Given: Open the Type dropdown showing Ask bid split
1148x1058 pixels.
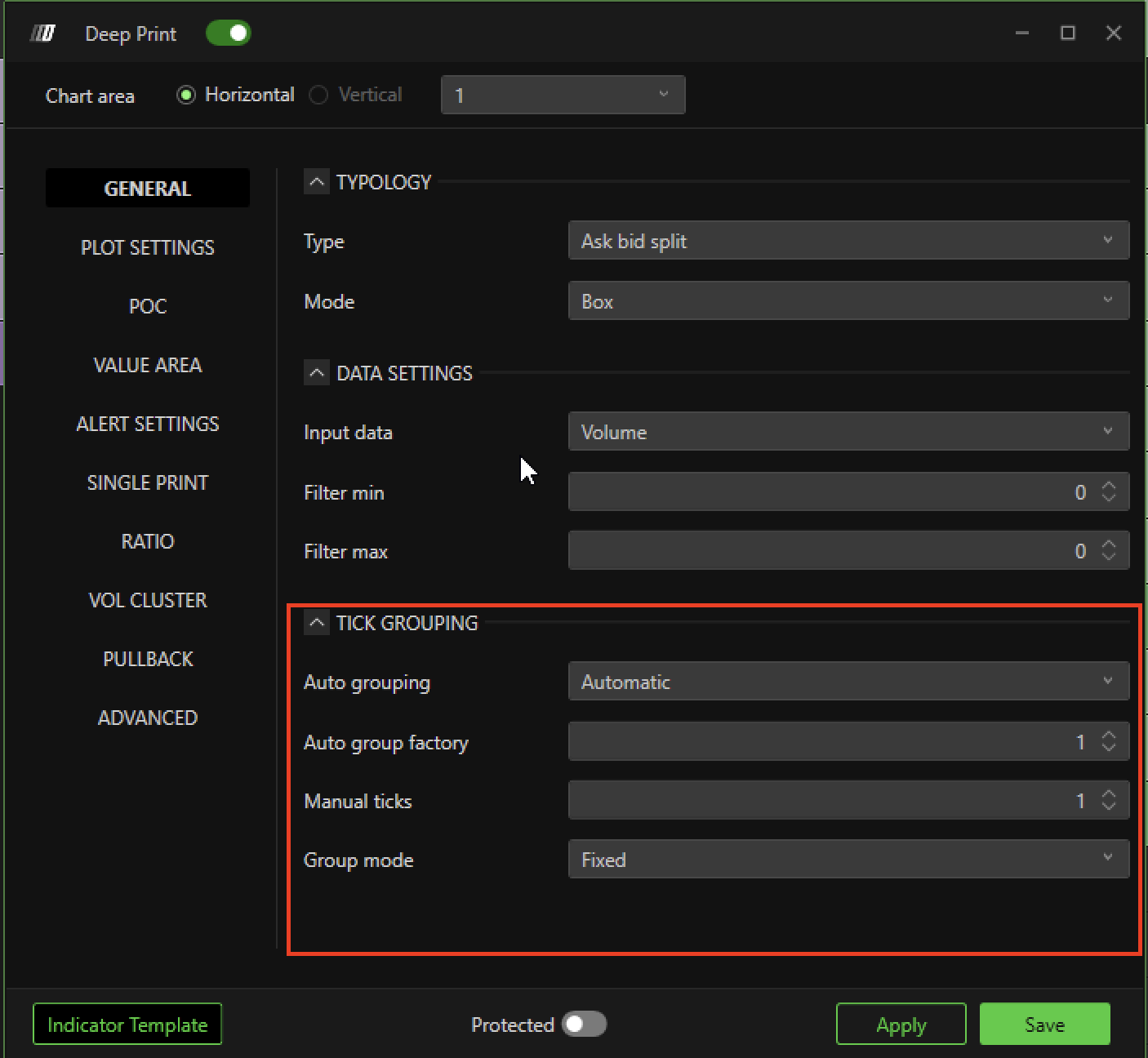Looking at the screenshot, I should pyautogui.click(x=848, y=241).
